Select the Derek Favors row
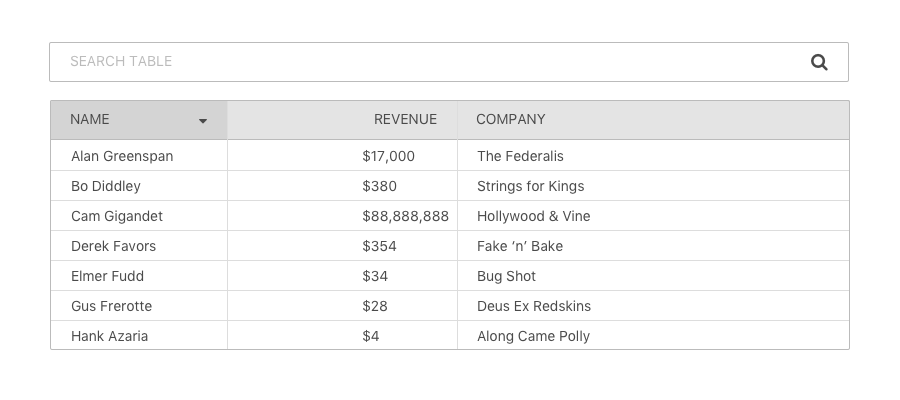The width and height of the screenshot is (900, 400). [x=449, y=246]
